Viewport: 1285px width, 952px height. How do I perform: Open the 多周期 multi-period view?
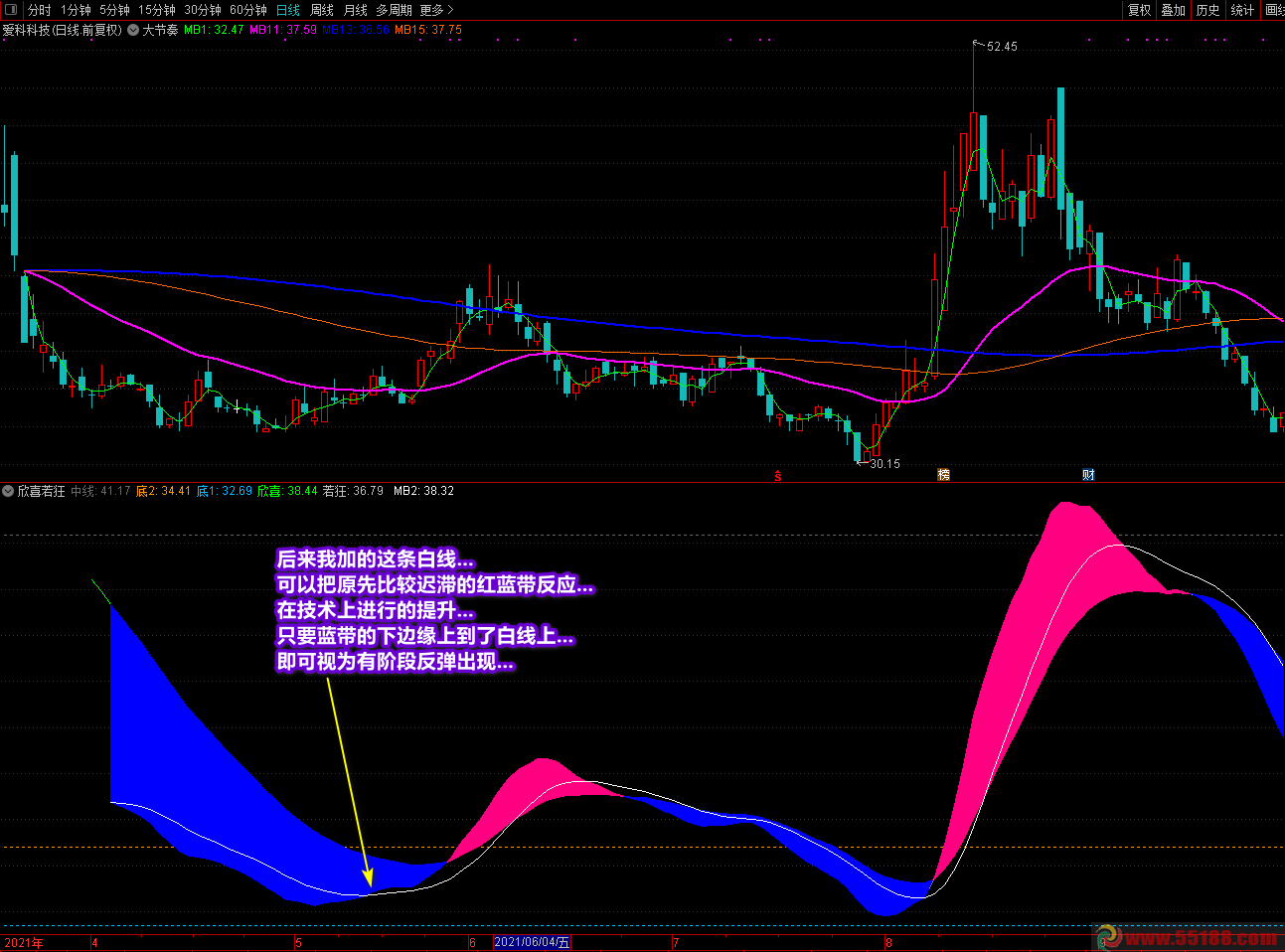(x=394, y=10)
